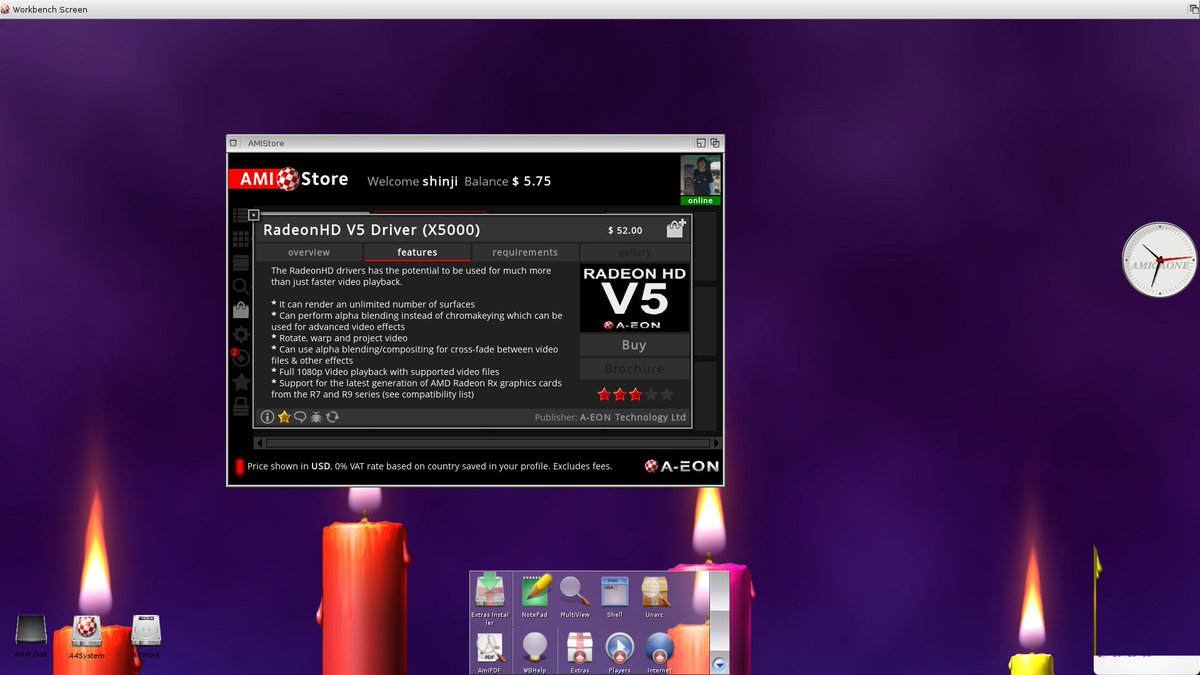Screen dimensions: 1200x675
Task: Click the Radeon HD V5 product image
Action: click(x=634, y=298)
